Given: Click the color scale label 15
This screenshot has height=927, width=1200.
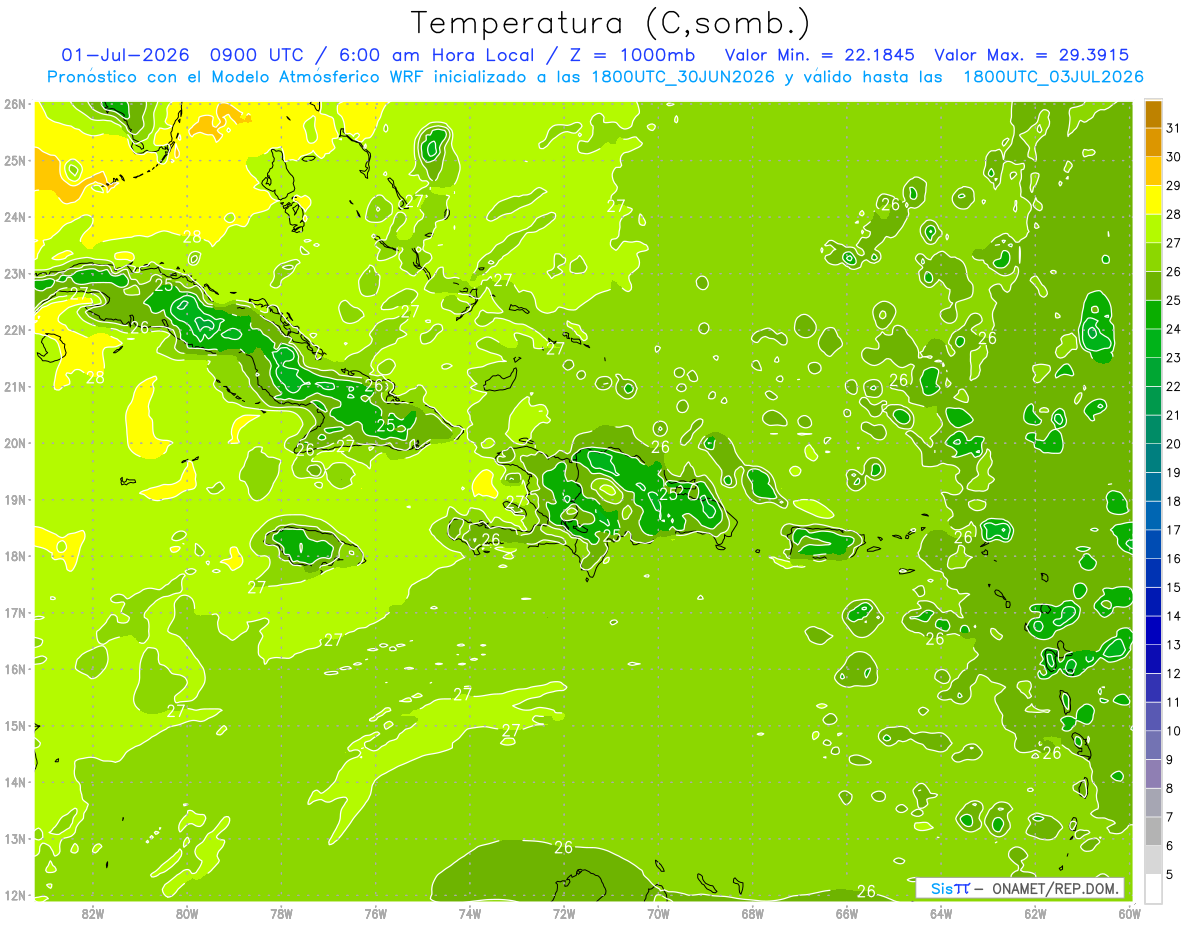Looking at the screenshot, I should tap(1173, 588).
